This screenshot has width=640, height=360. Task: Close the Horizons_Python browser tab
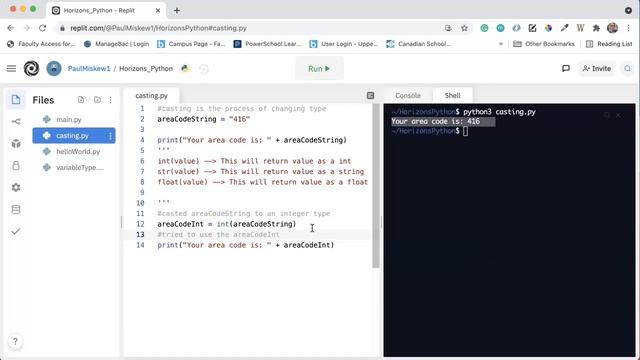158,11
